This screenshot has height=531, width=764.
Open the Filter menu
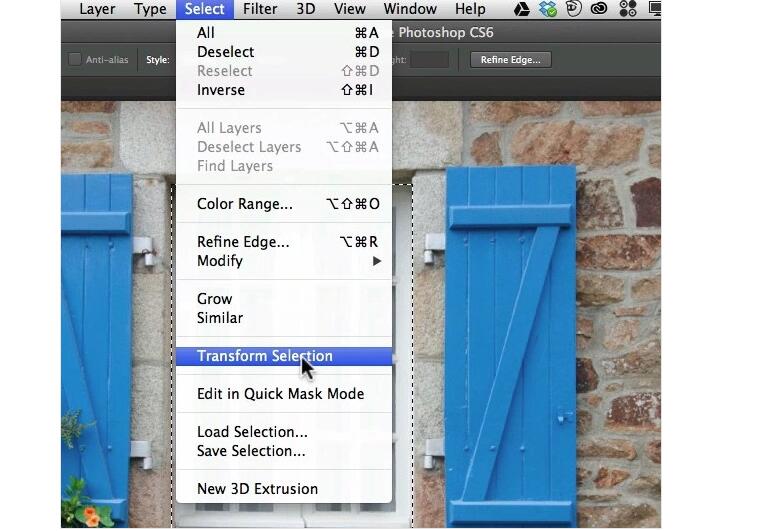point(260,9)
